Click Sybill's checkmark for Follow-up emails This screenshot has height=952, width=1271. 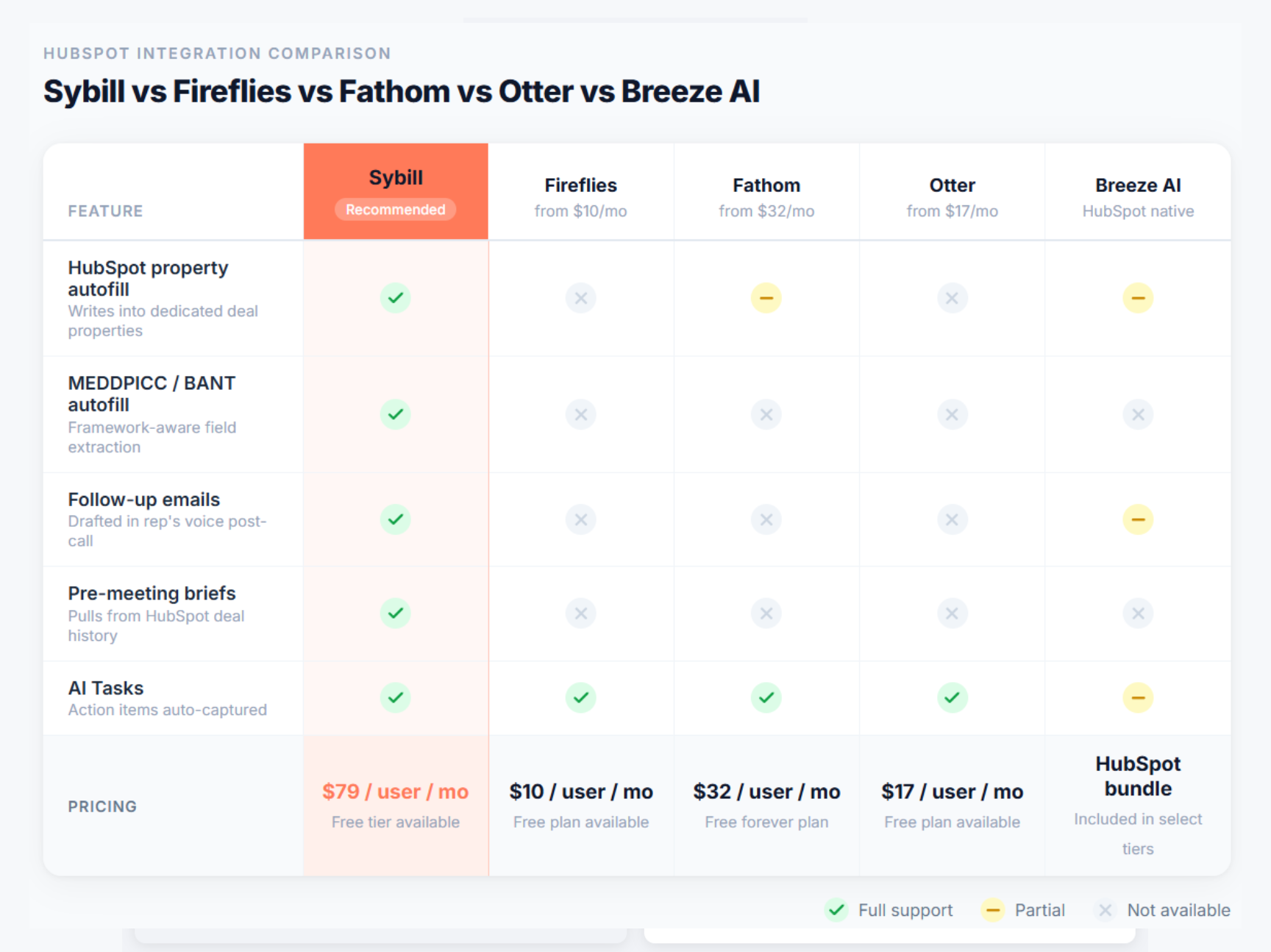click(396, 519)
